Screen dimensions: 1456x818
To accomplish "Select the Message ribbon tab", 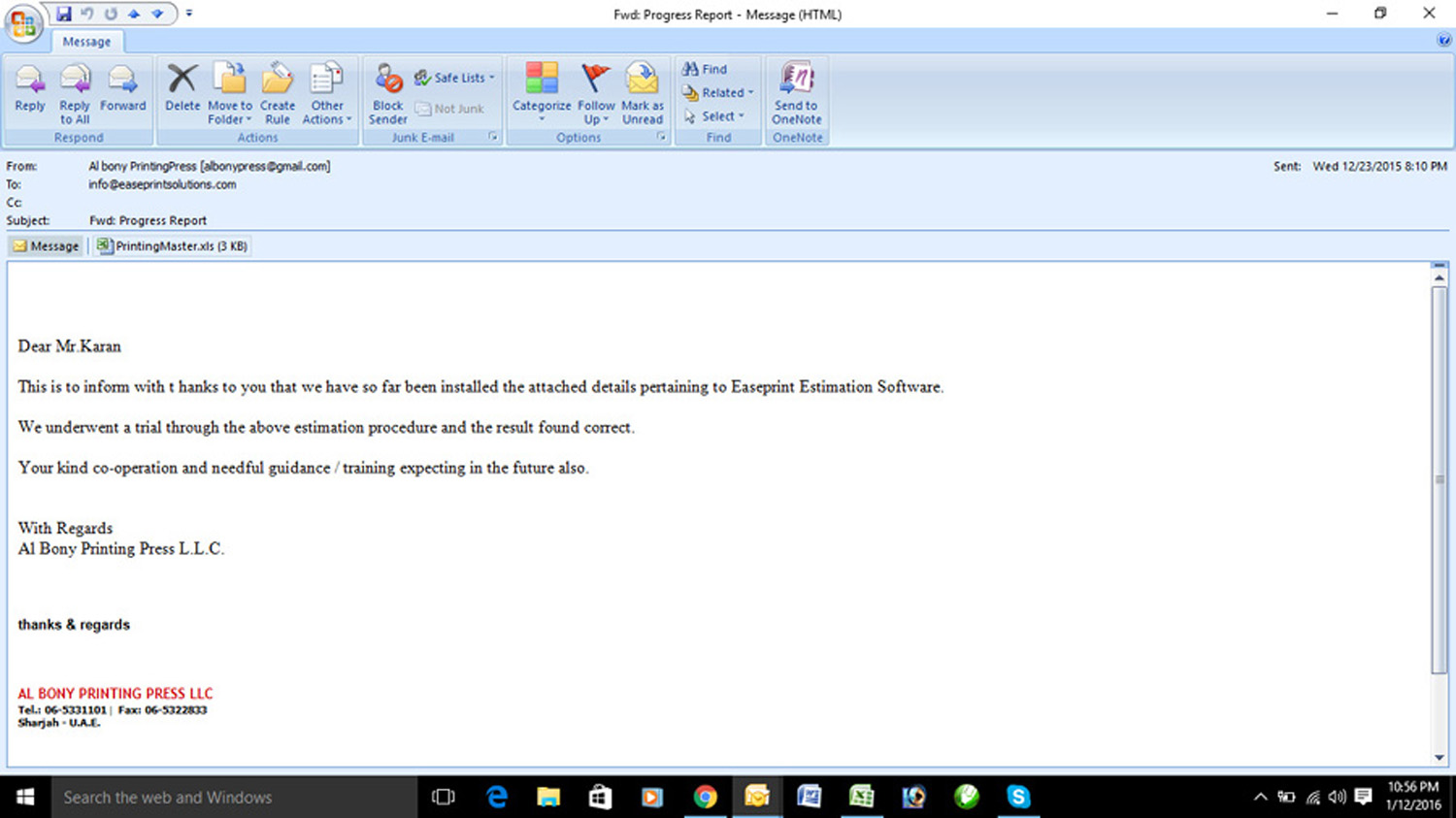I will (86, 42).
